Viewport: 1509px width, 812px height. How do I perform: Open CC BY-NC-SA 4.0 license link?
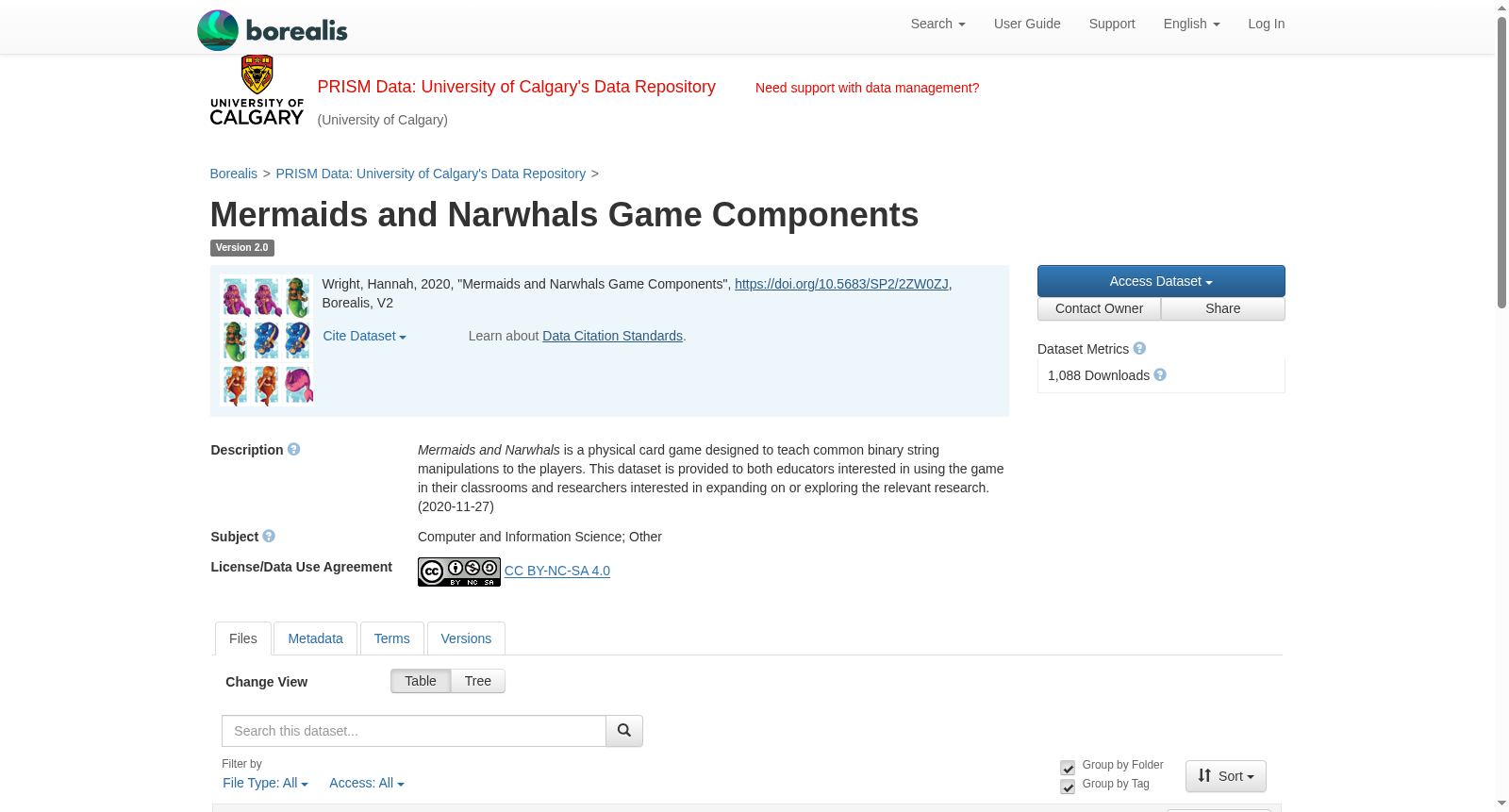tap(557, 571)
